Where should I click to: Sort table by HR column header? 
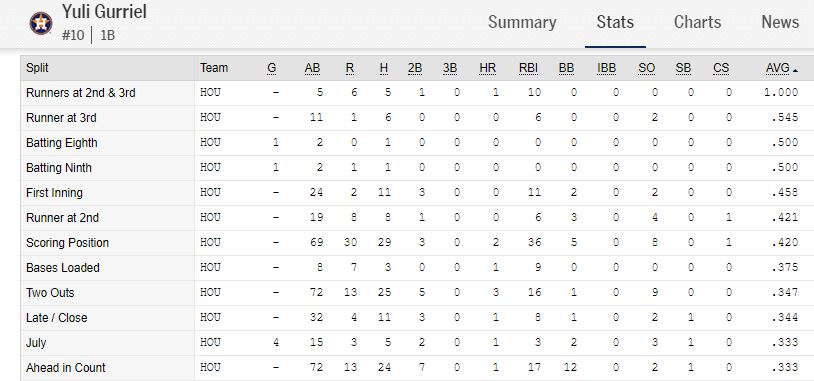(487, 68)
